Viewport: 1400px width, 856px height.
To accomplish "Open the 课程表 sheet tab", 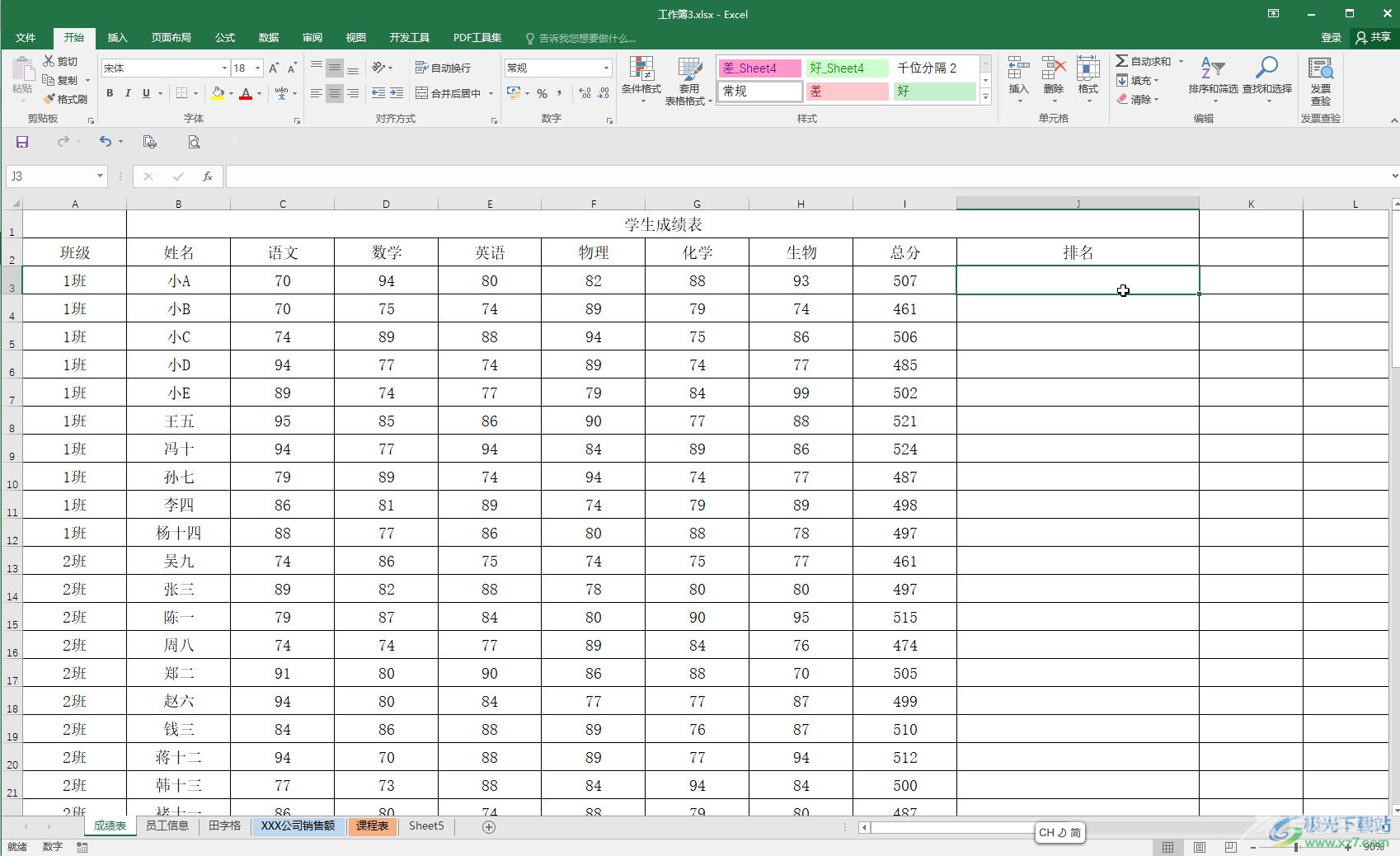I will pos(373,825).
